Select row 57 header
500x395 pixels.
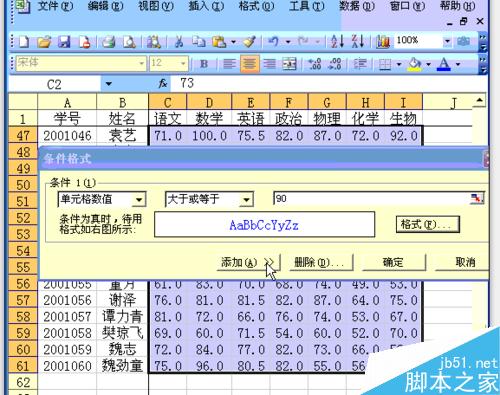pyautogui.click(x=23, y=300)
